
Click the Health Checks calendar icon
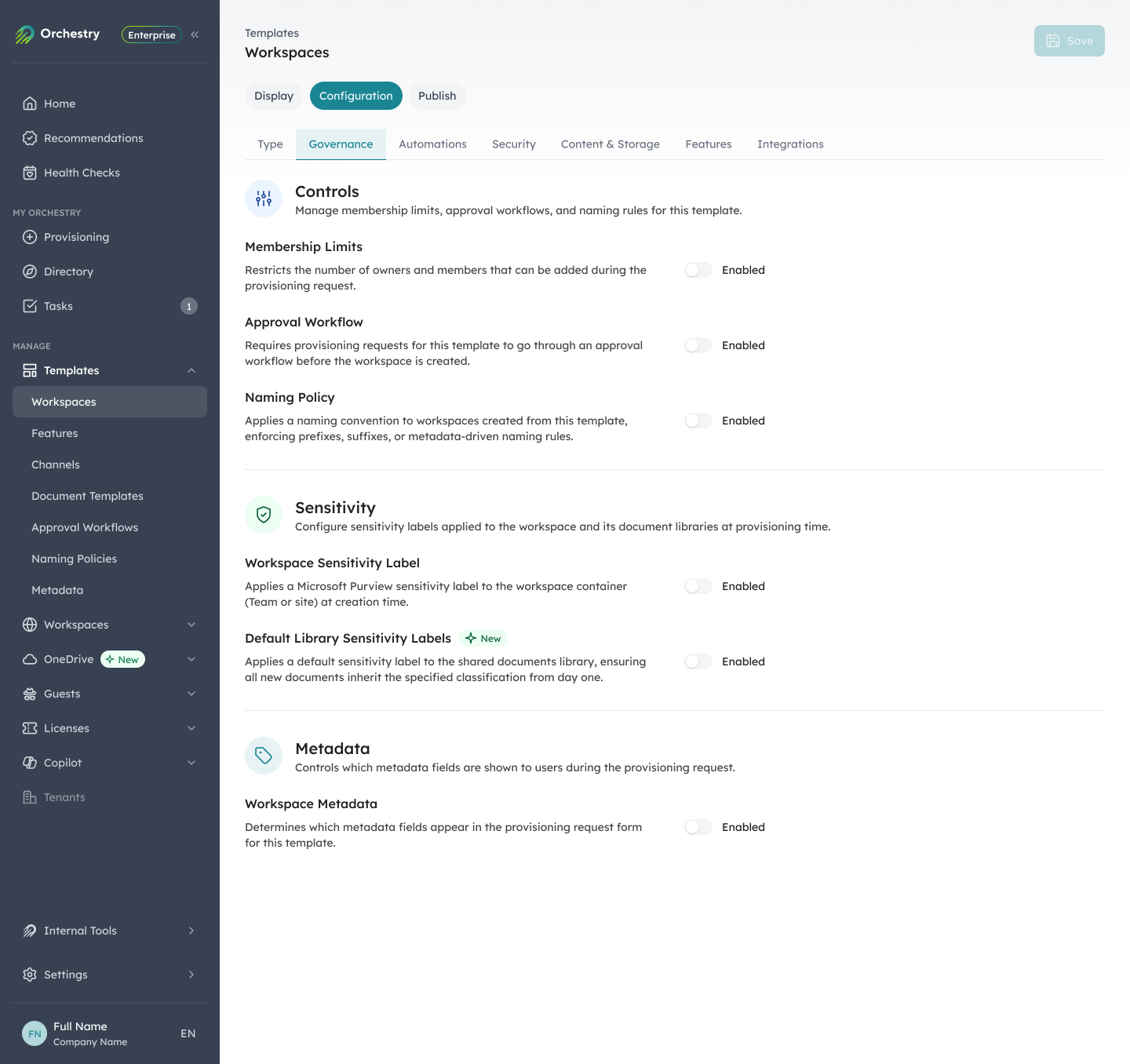click(30, 173)
